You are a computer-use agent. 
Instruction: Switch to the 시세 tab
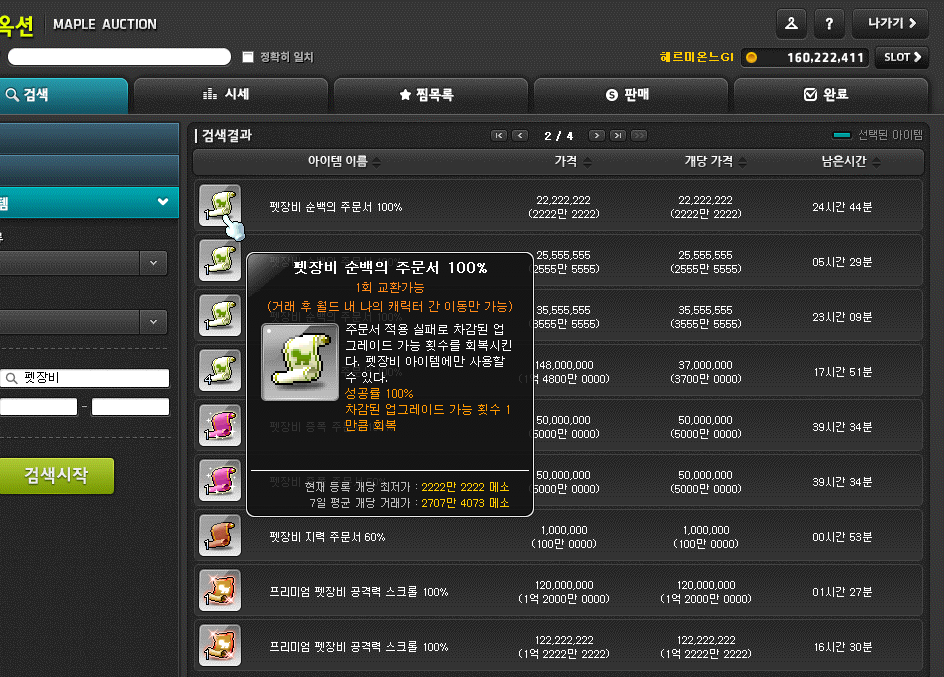(231, 95)
